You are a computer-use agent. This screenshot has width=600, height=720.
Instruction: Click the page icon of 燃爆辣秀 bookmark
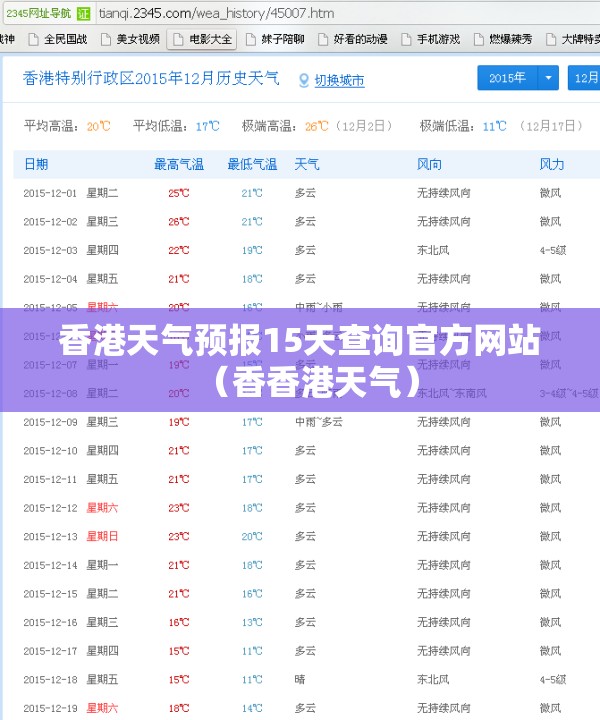[x=478, y=39]
